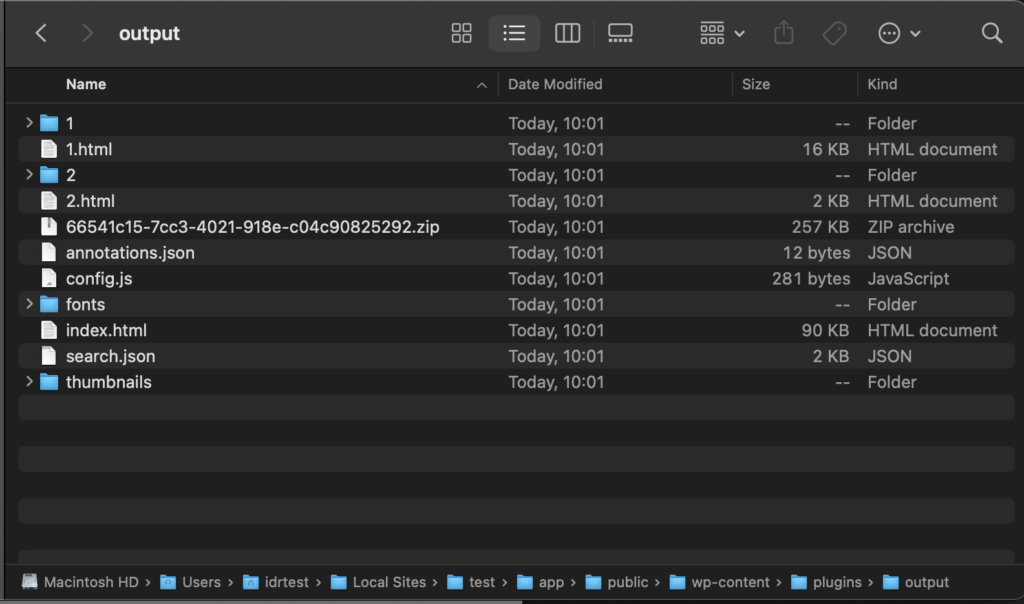Screen dimensions: 1024x604
Task: Select the index.html file
Action: [106, 330]
